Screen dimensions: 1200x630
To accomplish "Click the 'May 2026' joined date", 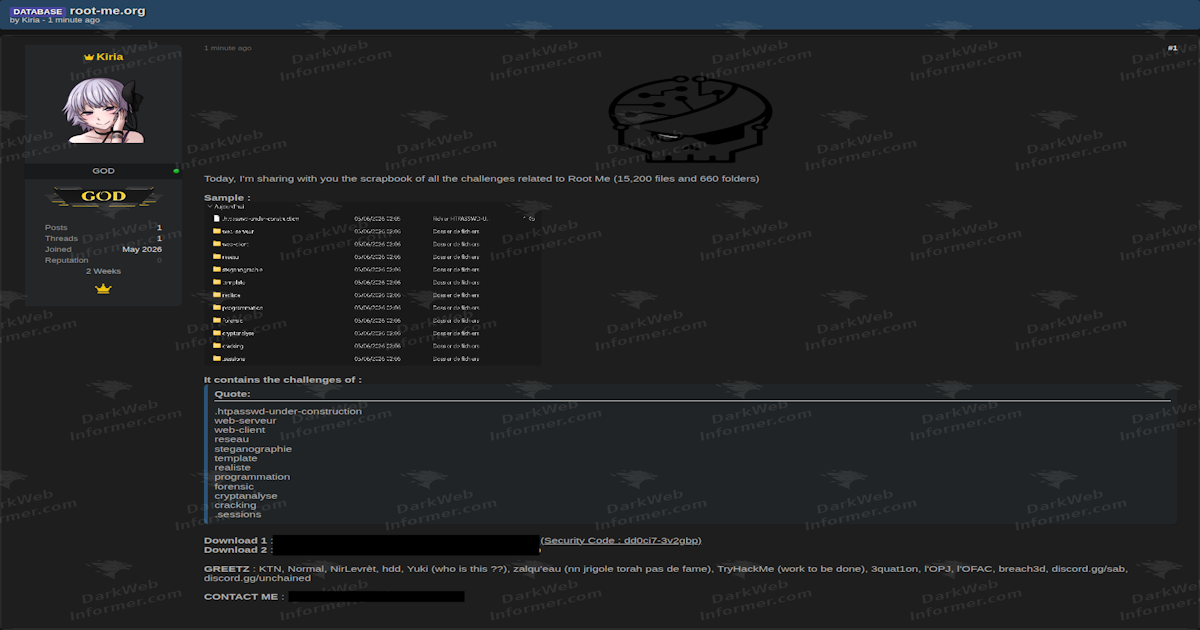I will click(142, 249).
